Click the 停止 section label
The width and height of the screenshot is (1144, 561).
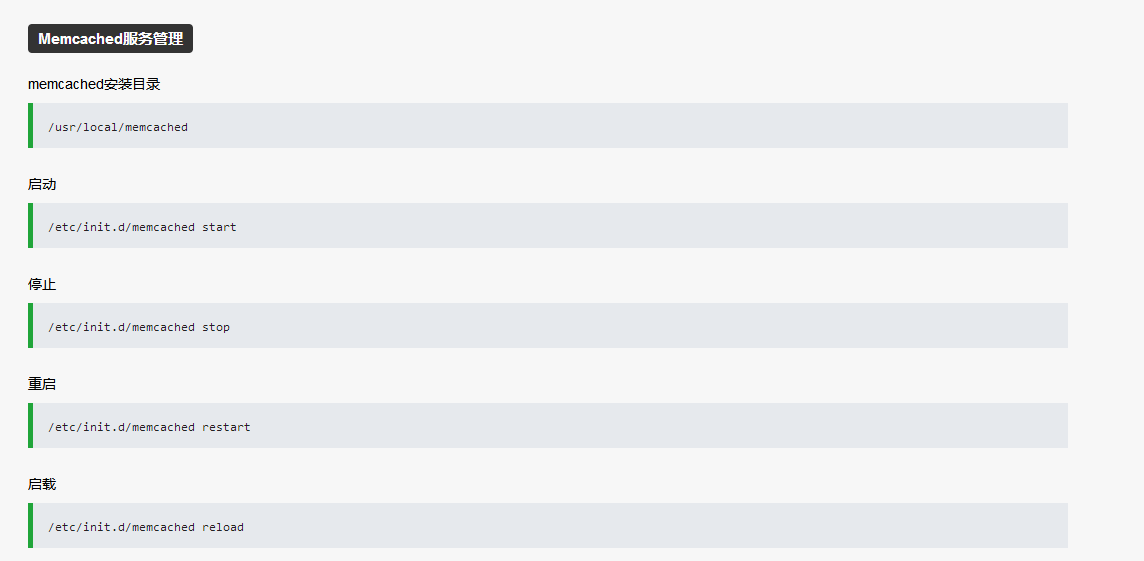point(42,285)
